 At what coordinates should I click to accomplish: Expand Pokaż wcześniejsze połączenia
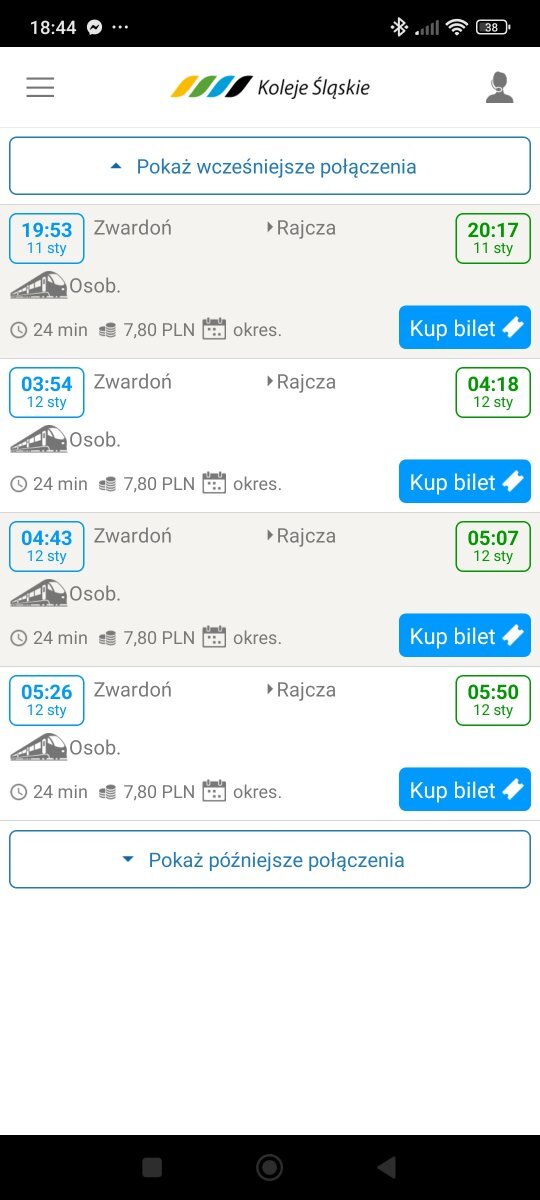click(270, 166)
